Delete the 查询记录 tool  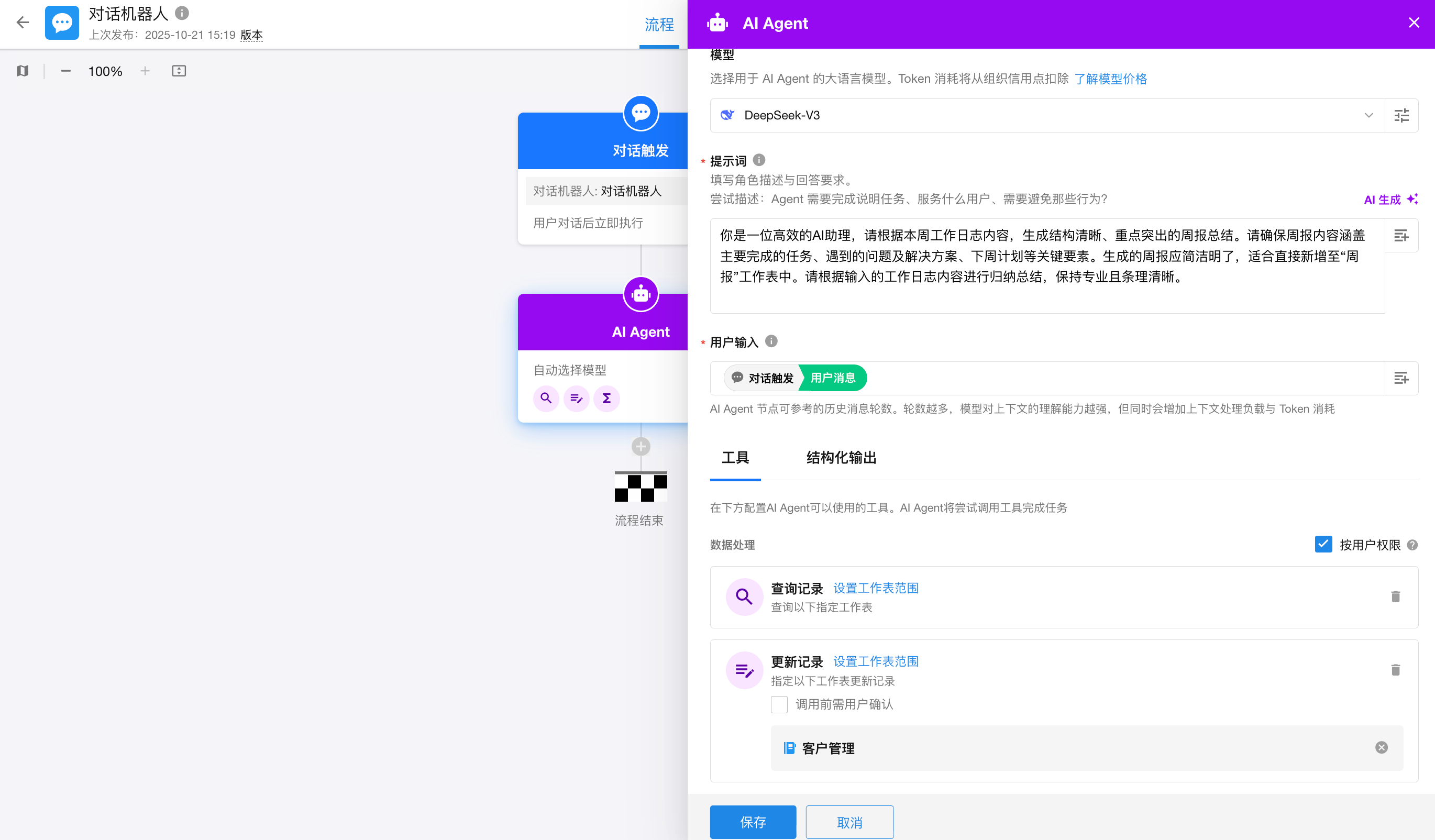1395,596
